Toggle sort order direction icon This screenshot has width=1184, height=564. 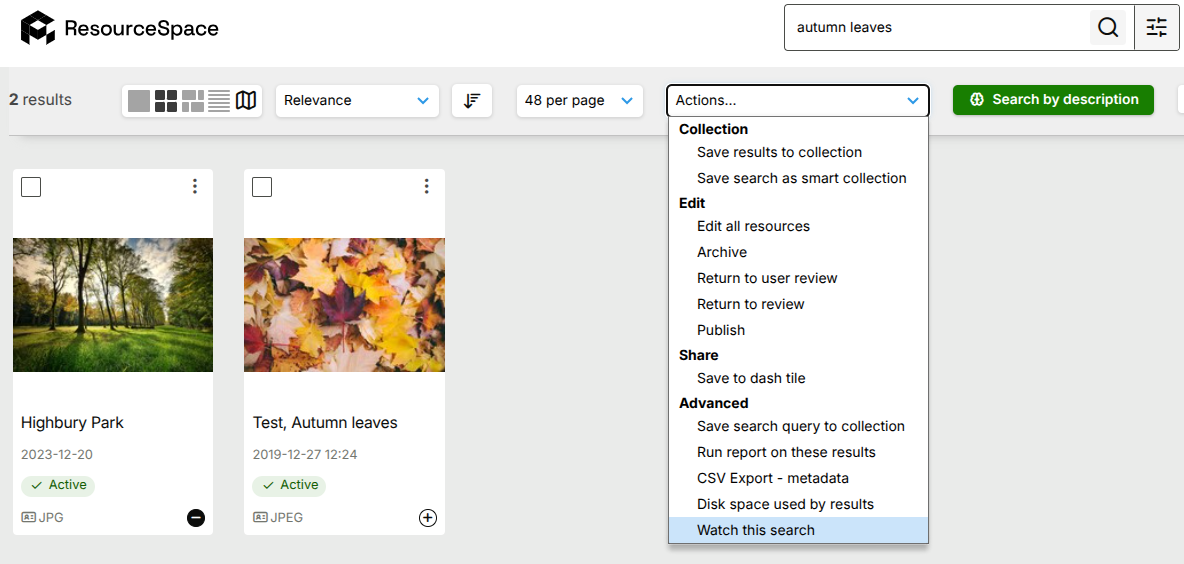pyautogui.click(x=472, y=100)
